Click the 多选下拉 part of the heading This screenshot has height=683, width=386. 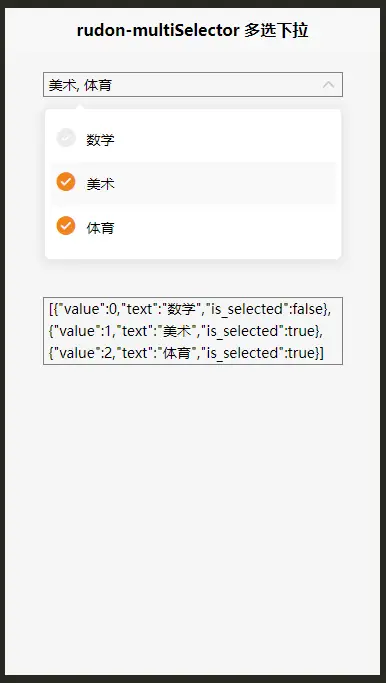[276, 30]
